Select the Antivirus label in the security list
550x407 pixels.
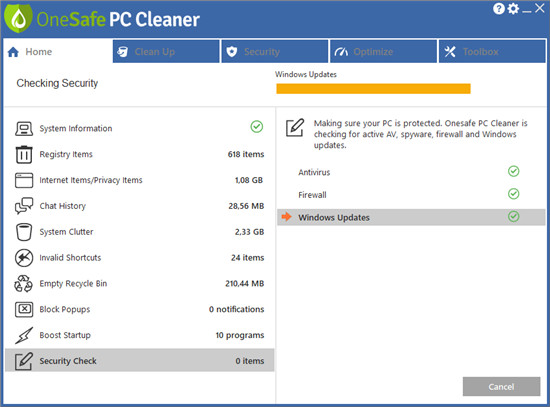click(314, 172)
